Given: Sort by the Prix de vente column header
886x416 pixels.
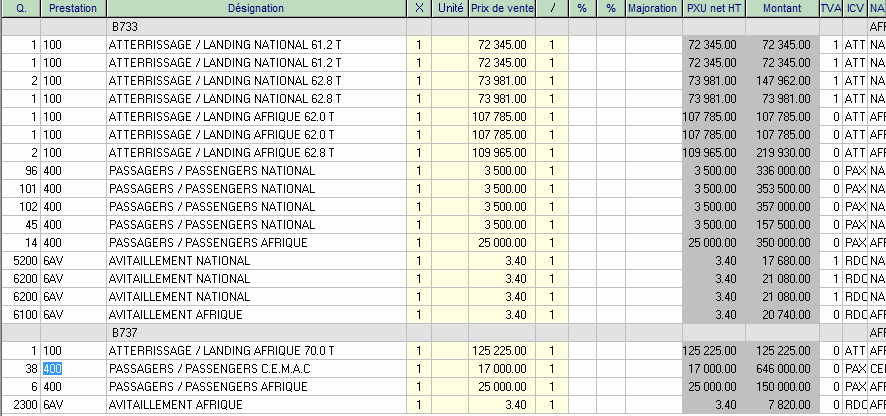Looking at the screenshot, I should click(x=499, y=8).
